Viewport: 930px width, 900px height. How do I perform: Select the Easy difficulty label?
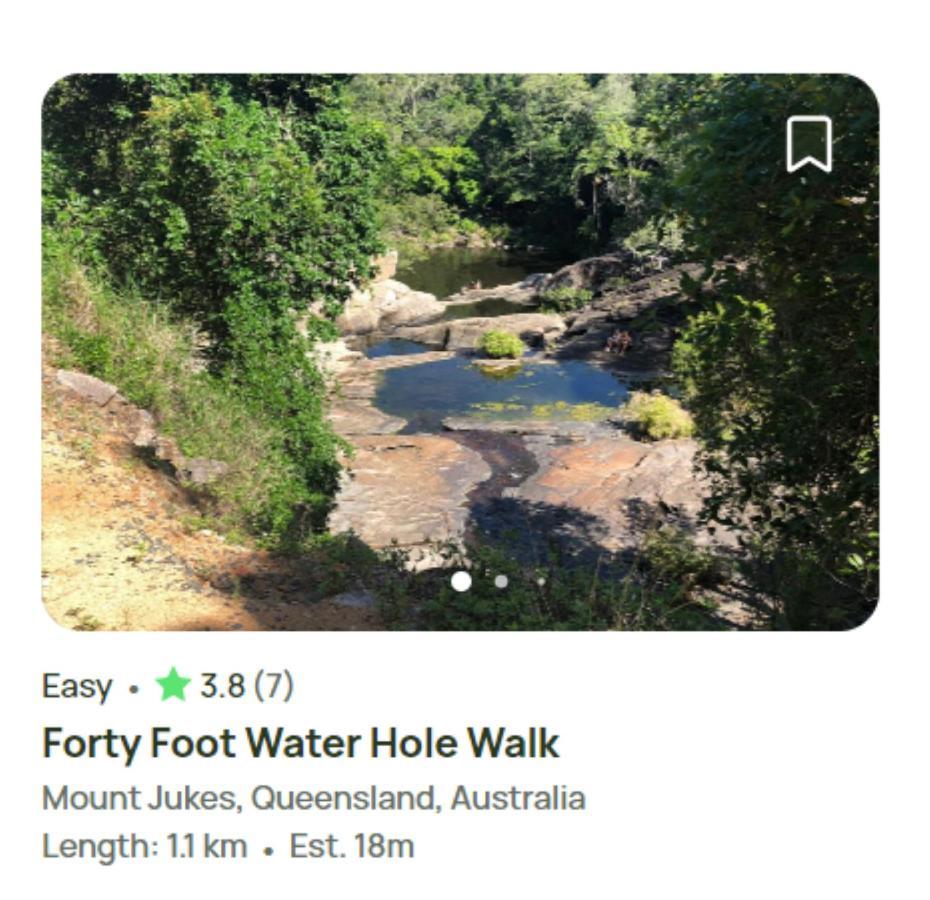pos(77,687)
